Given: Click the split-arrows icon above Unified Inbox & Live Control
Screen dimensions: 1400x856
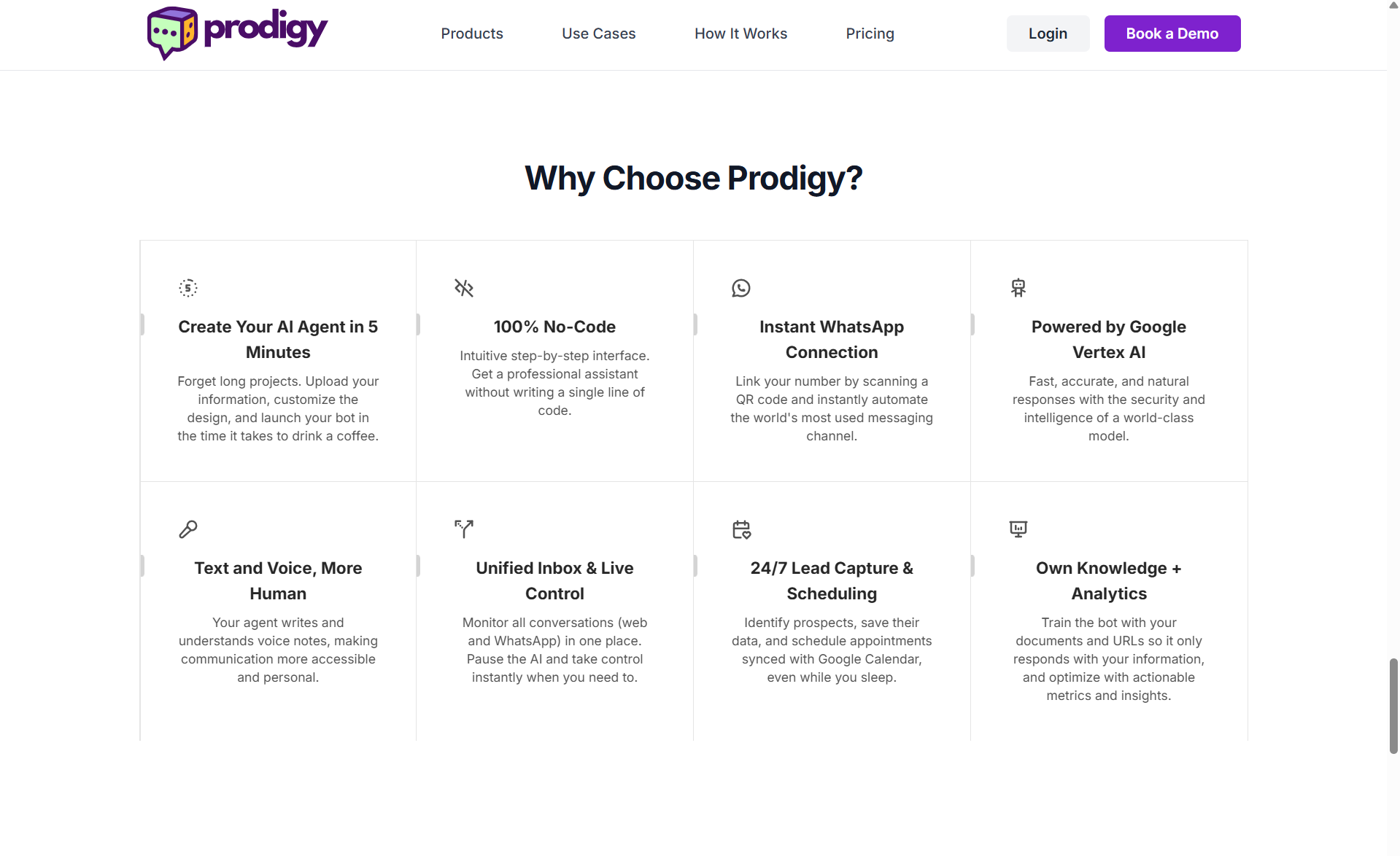Looking at the screenshot, I should tap(464, 529).
